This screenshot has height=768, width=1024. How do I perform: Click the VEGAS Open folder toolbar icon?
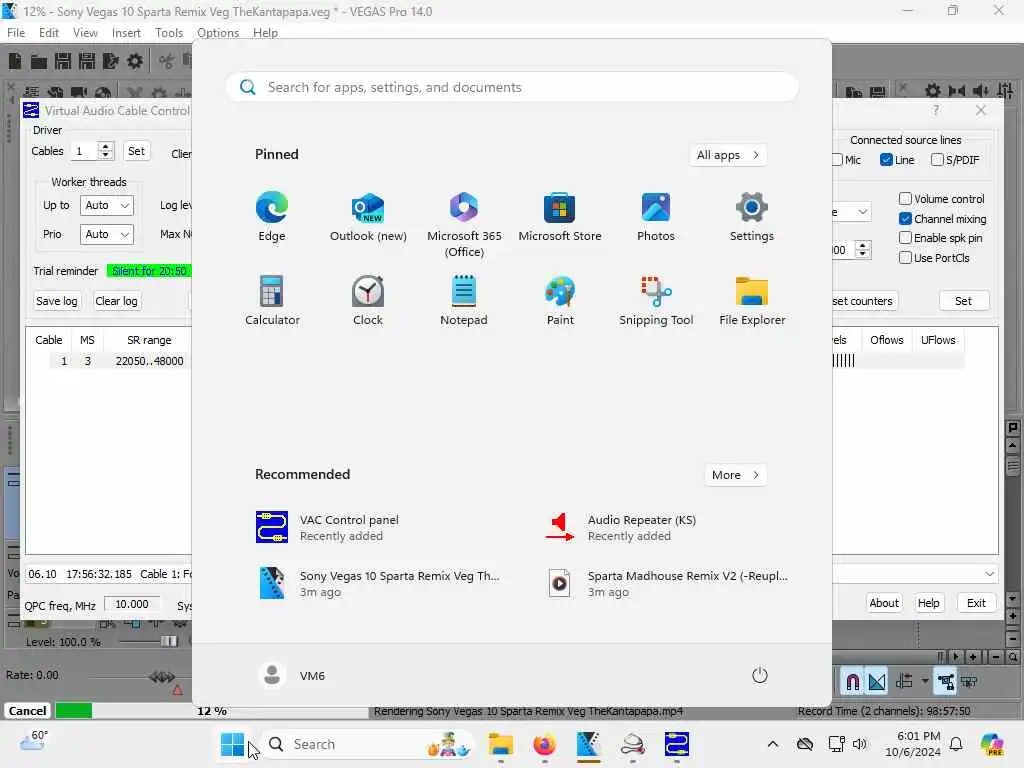[x=39, y=61]
